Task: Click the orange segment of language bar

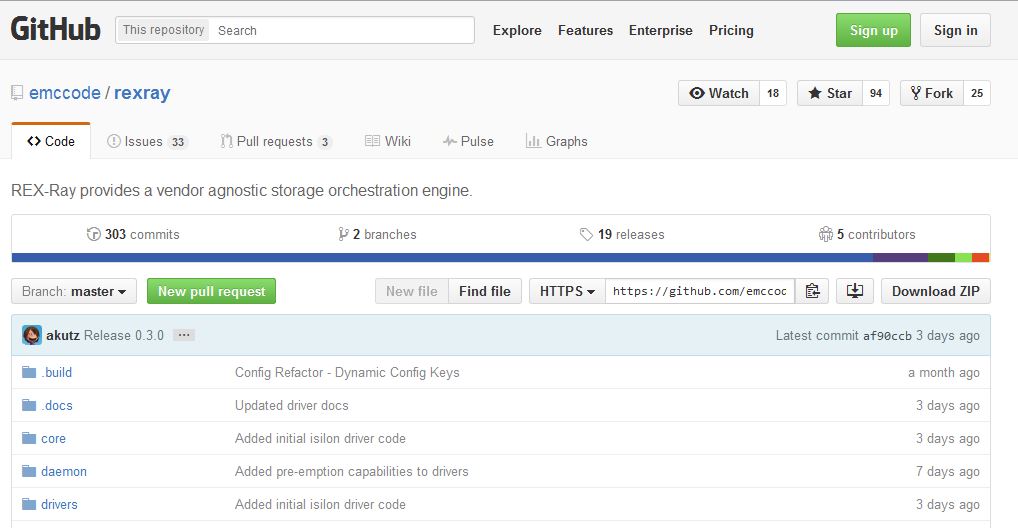Action: point(980,258)
